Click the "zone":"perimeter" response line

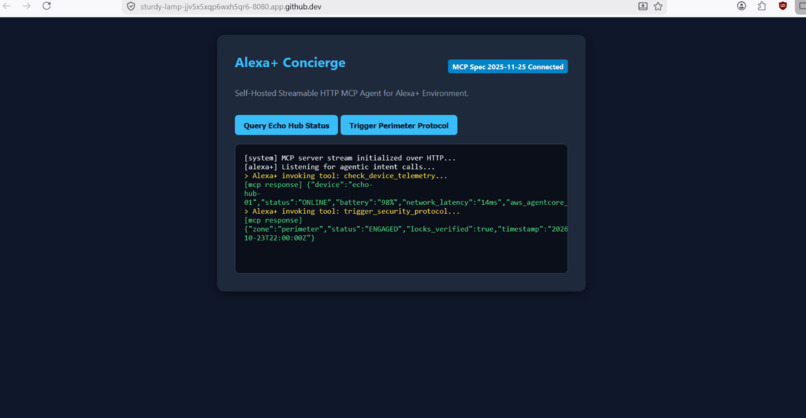406,229
